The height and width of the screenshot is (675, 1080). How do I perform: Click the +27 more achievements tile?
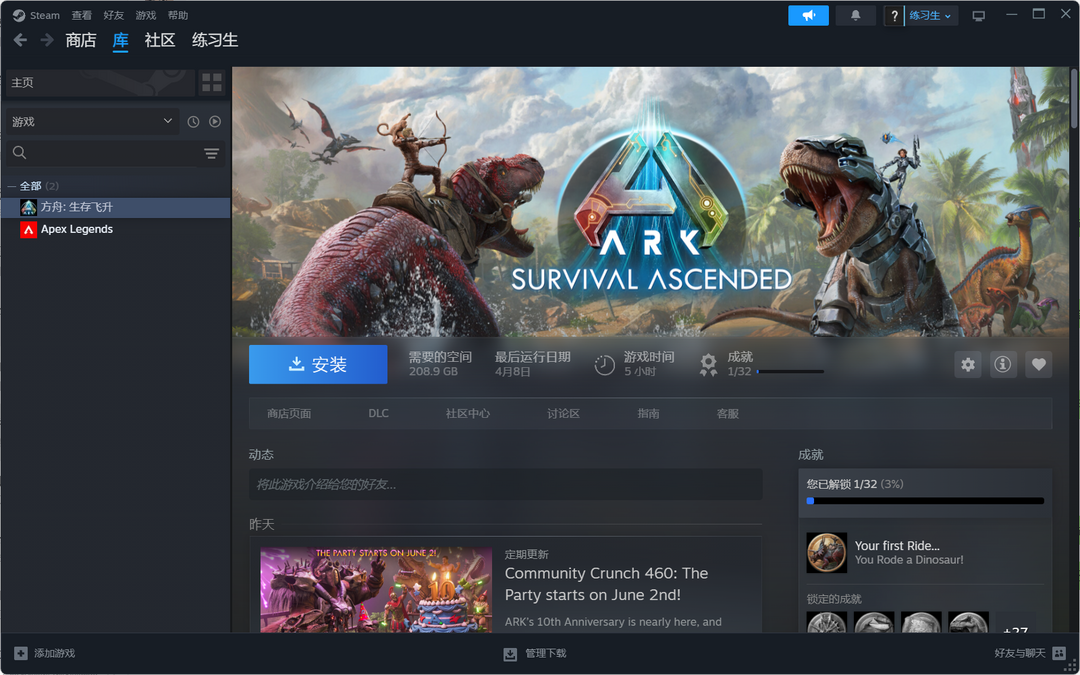coord(1015,623)
